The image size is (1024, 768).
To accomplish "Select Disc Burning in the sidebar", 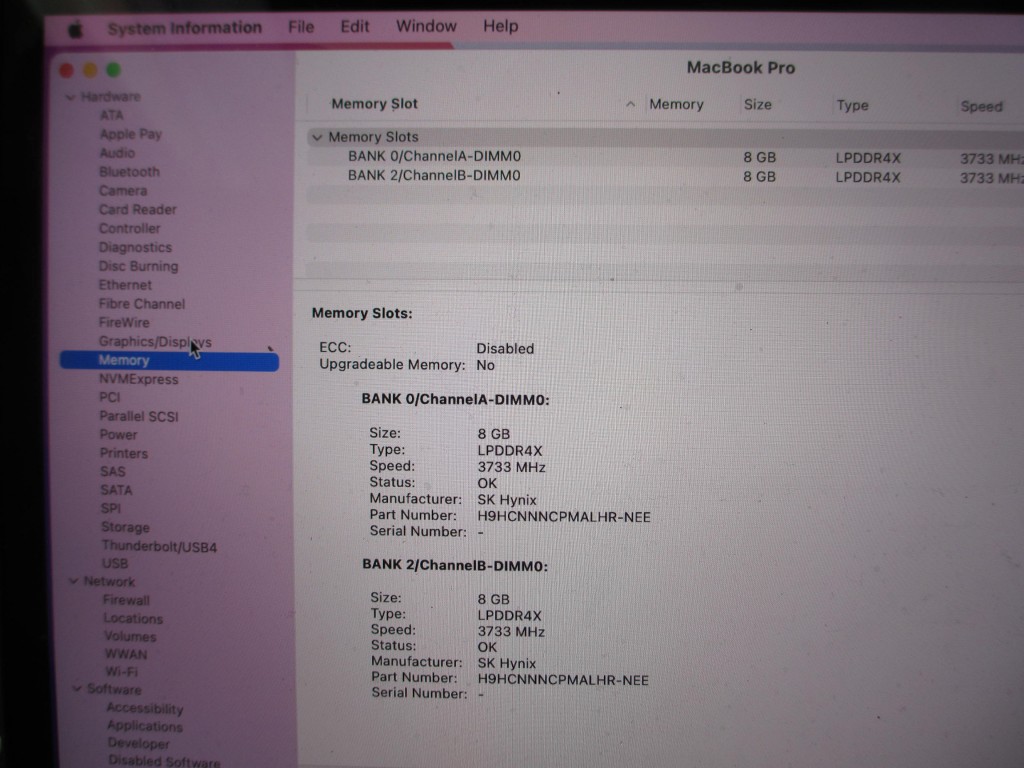I will coord(138,266).
